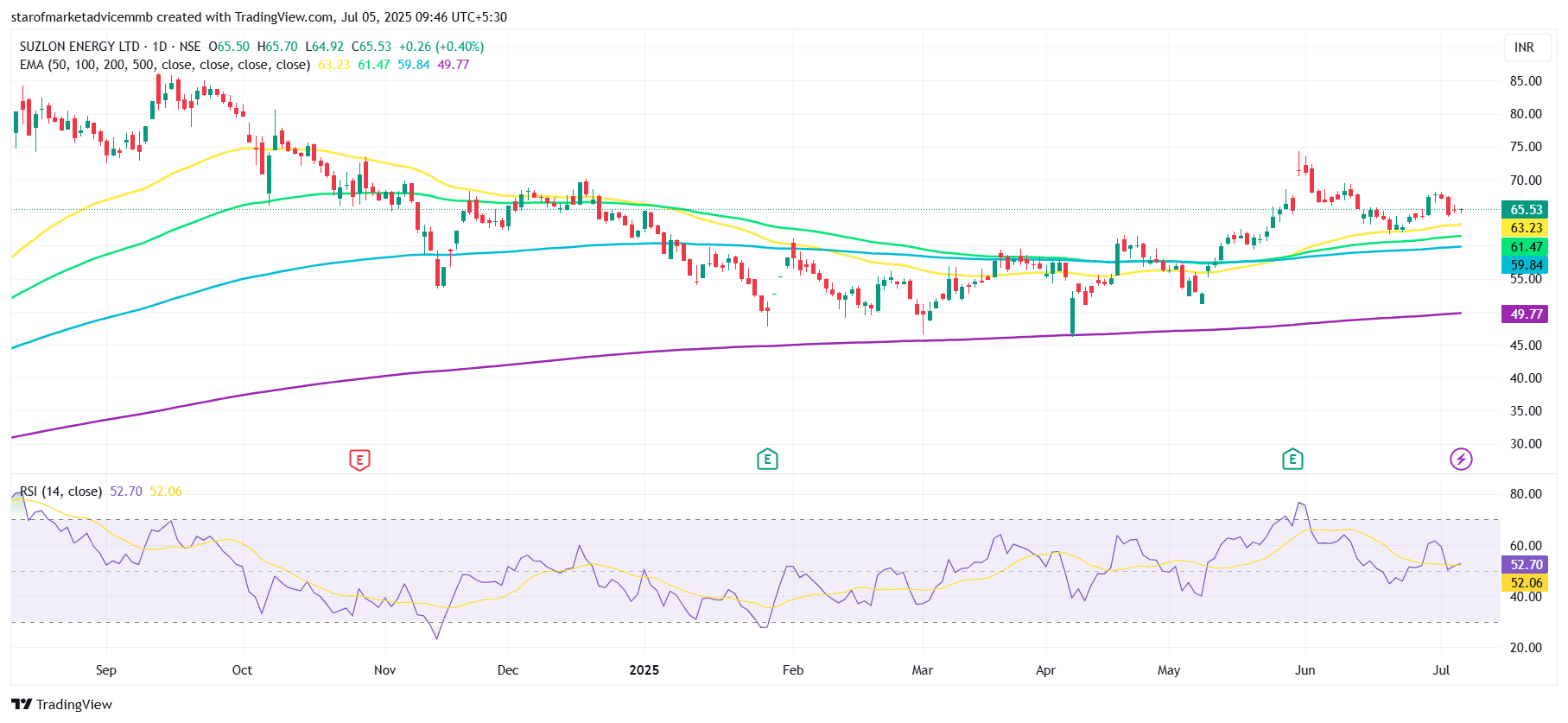Image resolution: width=1568 pixels, height=723 pixels.
Task: Click the purple lightning event icon
Action: pos(1461,459)
